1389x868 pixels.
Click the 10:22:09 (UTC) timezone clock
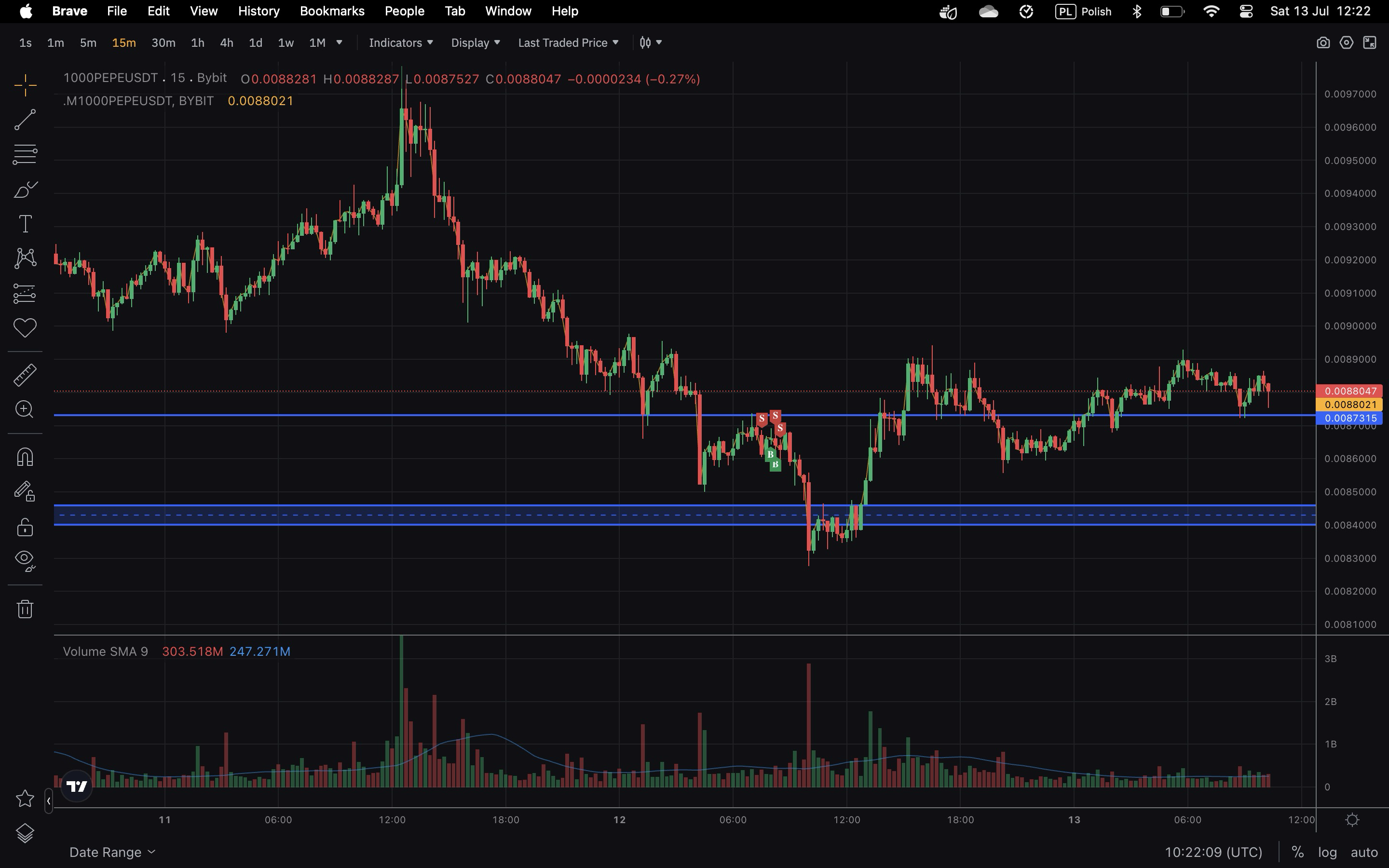(1213, 852)
